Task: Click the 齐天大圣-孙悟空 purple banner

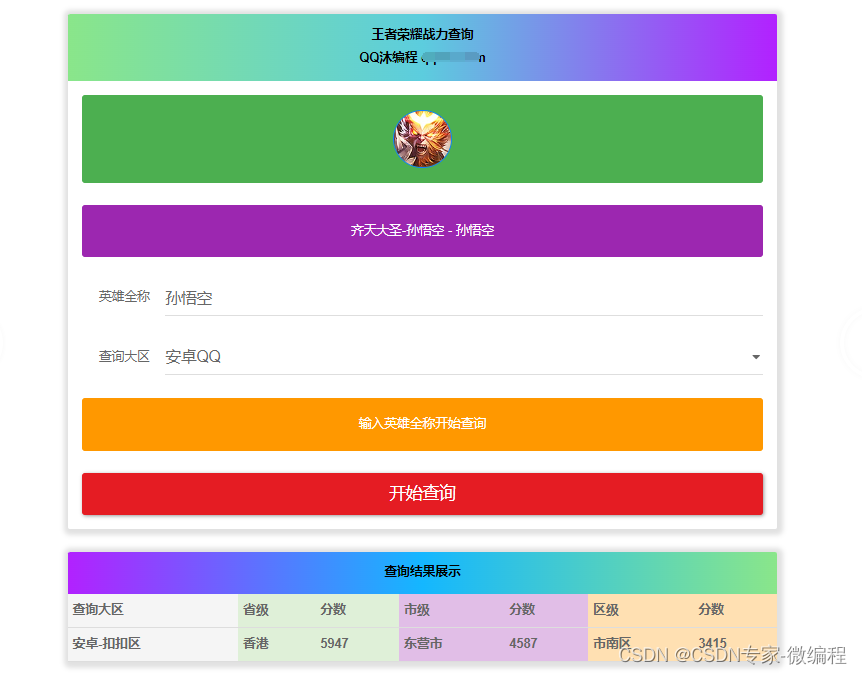Action: (422, 230)
